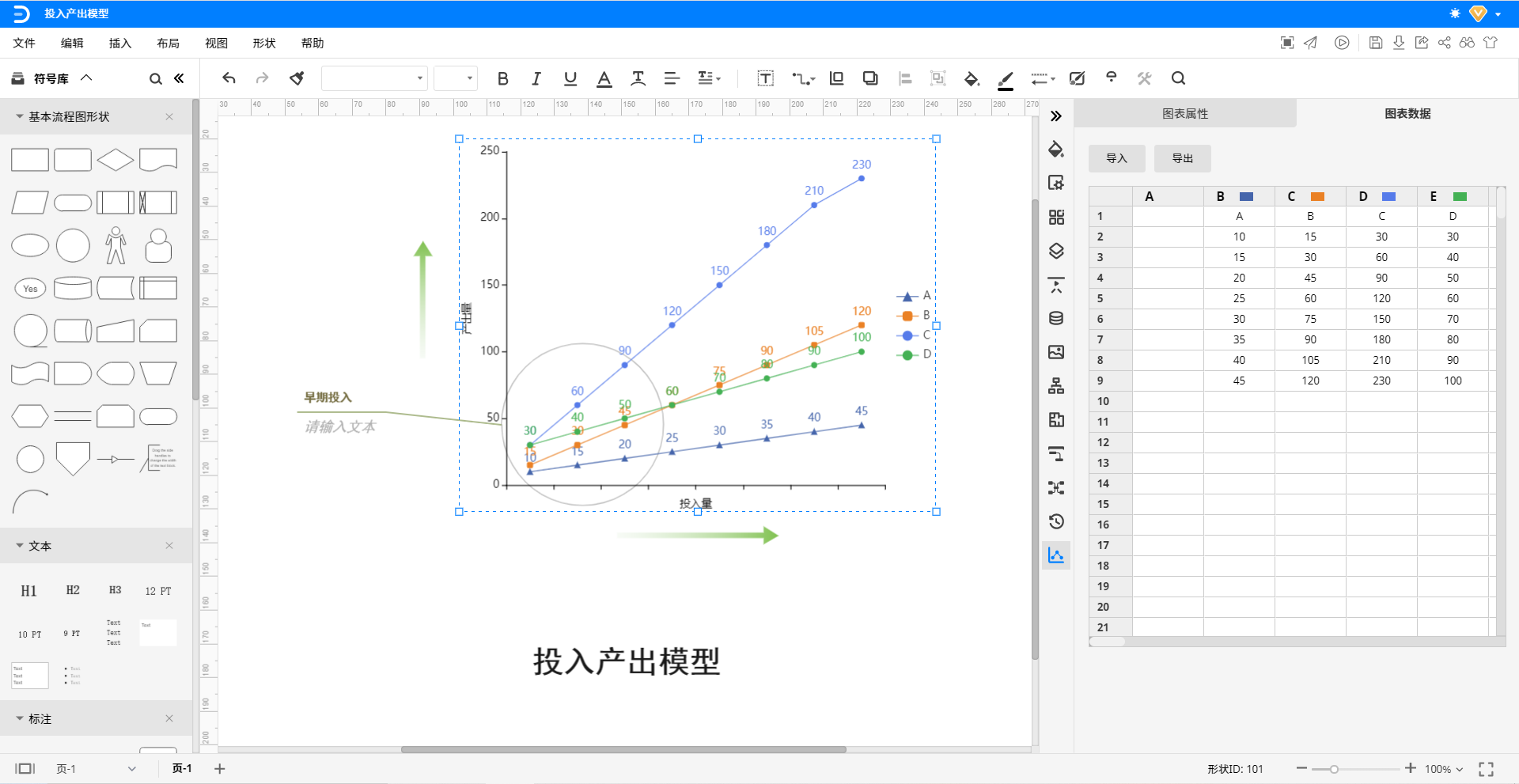
Task: Click the 导入 button
Action: tap(1116, 158)
